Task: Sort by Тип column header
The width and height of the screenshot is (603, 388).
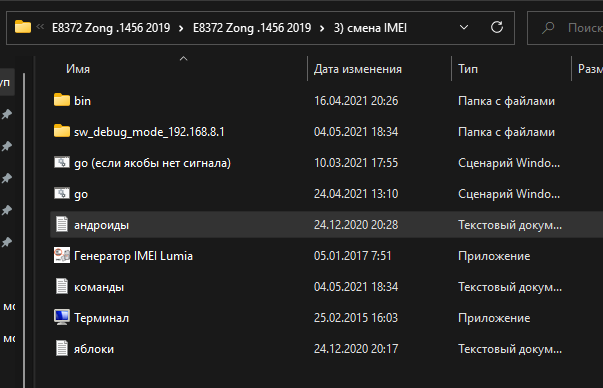Action: [468, 69]
